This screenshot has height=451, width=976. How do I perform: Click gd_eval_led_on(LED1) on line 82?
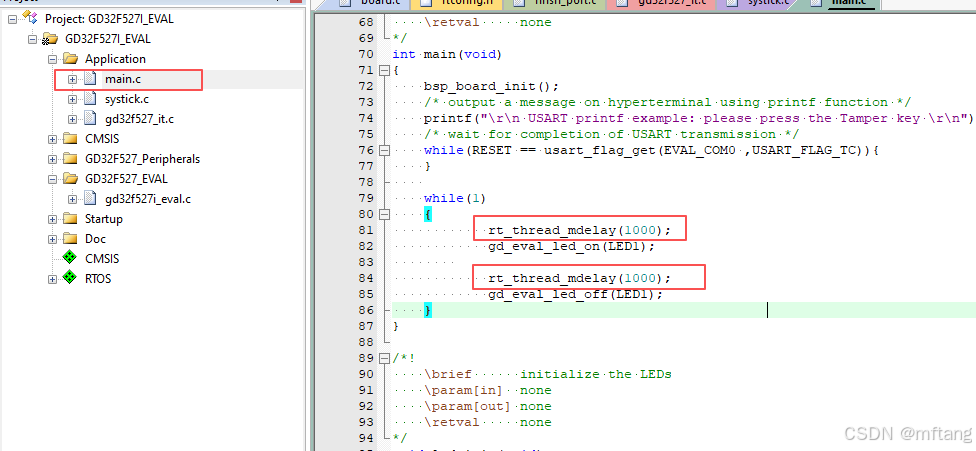pyautogui.click(x=572, y=246)
